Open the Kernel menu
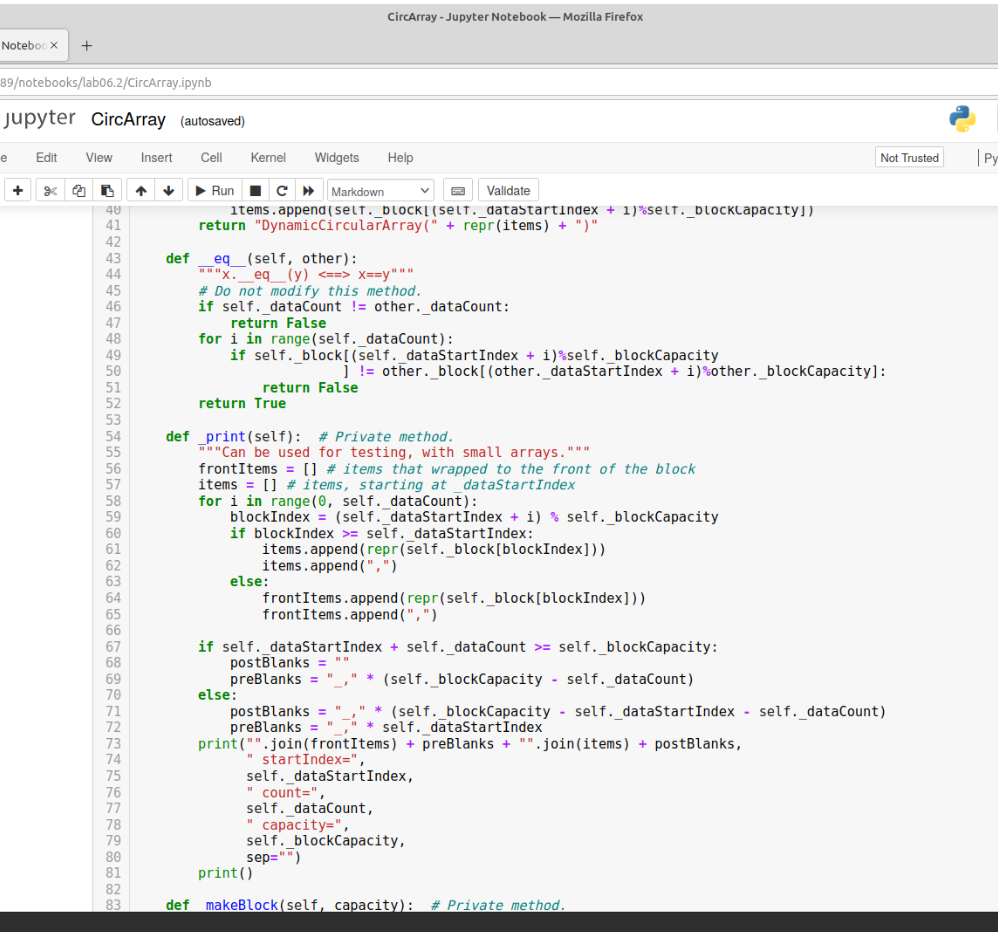 [x=268, y=157]
